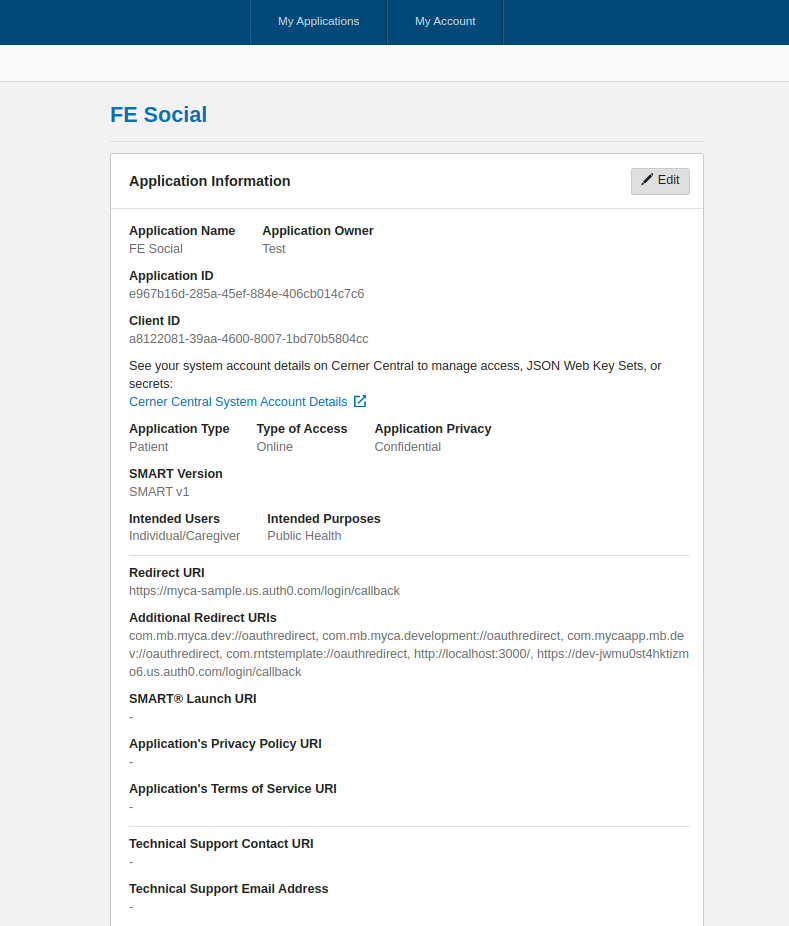Click the Individual/Caregiver intended users value
The height and width of the screenshot is (926, 789).
pyautogui.click(x=185, y=536)
